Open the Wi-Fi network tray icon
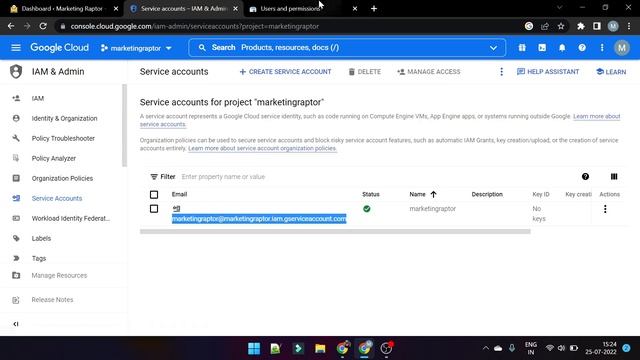 tap(550, 348)
